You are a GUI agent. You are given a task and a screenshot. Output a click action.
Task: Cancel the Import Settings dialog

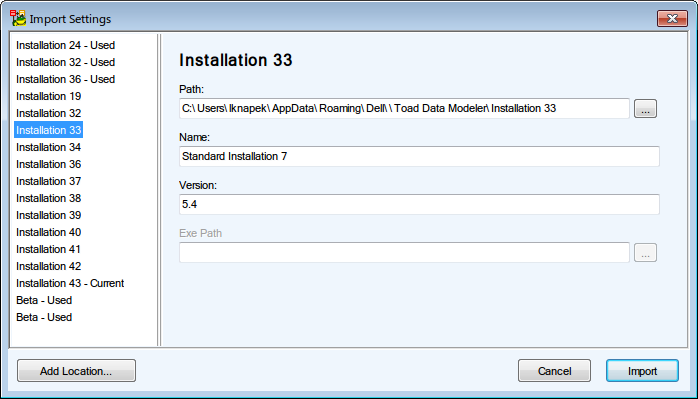(554, 371)
